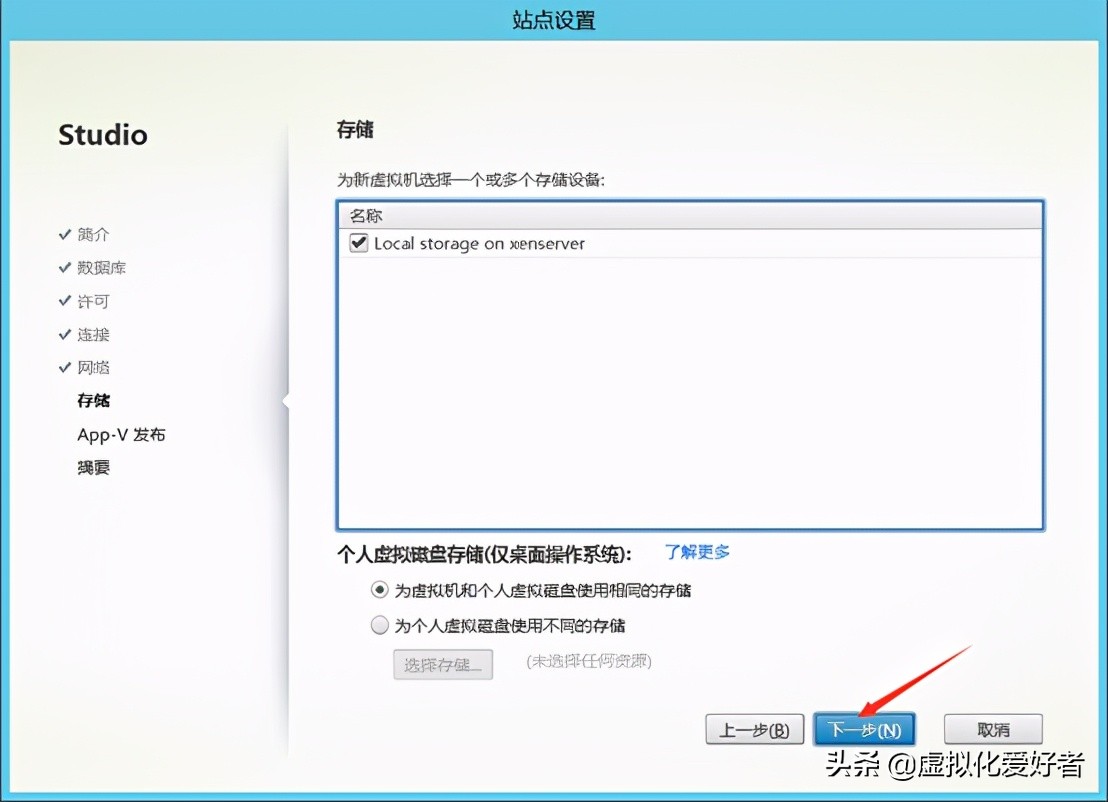The width and height of the screenshot is (1108, 802).
Task: Select different storage for personal vDisk option
Action: pyautogui.click(x=379, y=625)
